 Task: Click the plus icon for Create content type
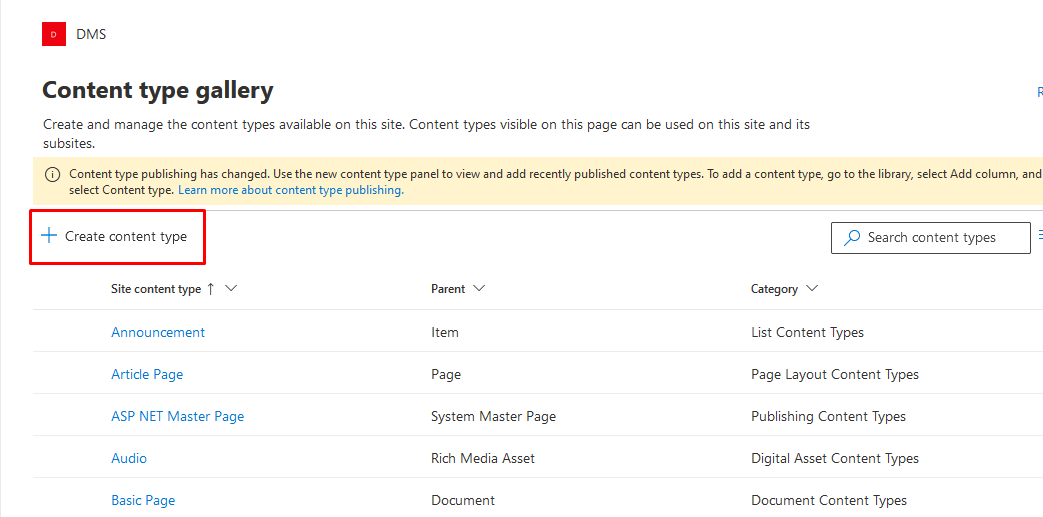point(49,236)
